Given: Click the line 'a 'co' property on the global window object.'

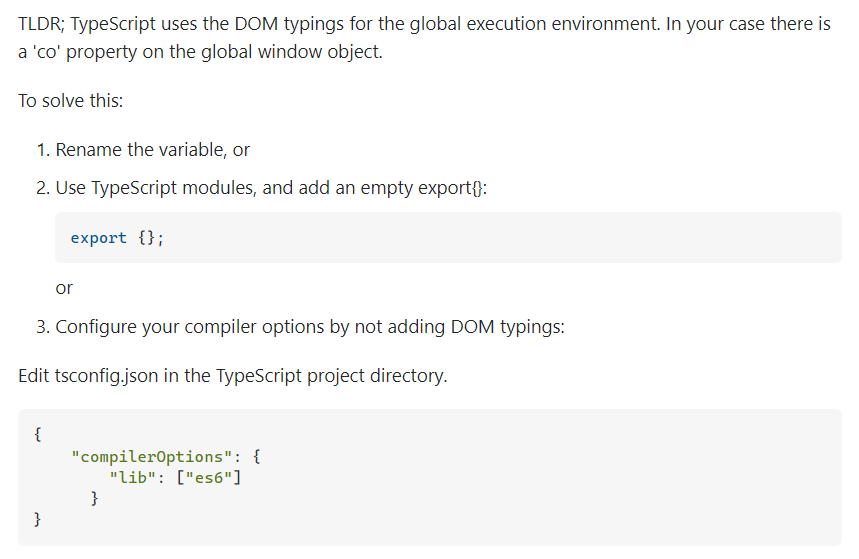Looking at the screenshot, I should tap(200, 52).
